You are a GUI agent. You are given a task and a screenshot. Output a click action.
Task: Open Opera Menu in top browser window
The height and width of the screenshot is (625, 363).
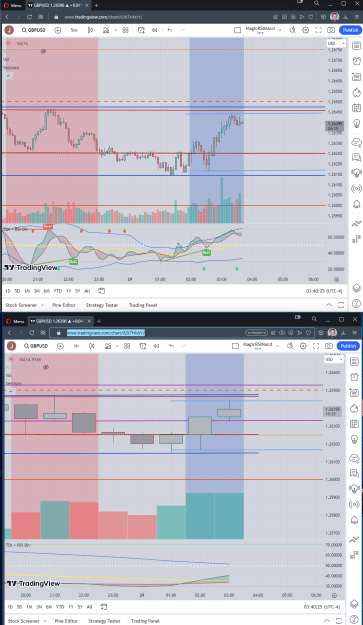[x=13, y=5]
